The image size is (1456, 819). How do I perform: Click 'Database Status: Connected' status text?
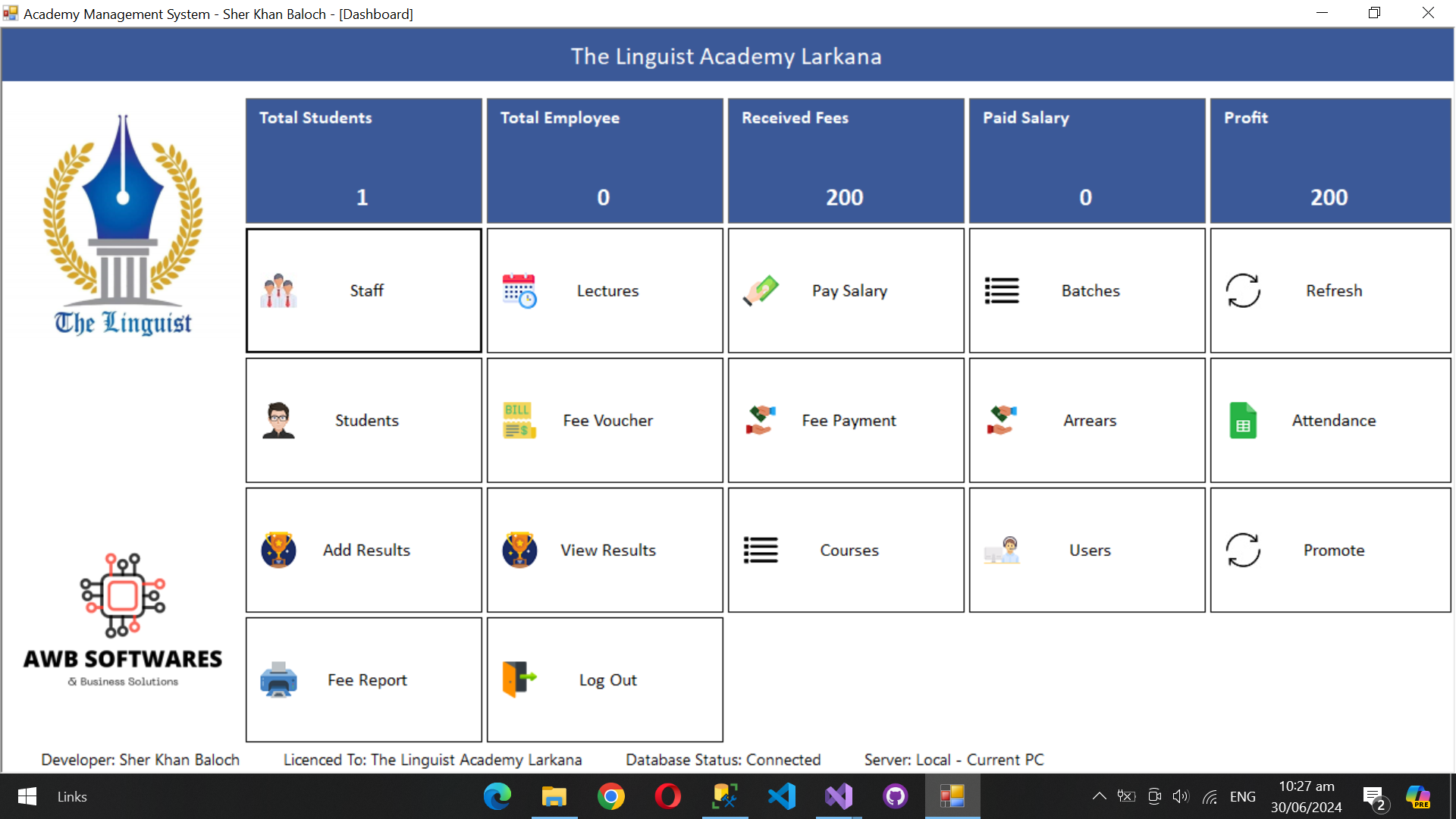723,760
